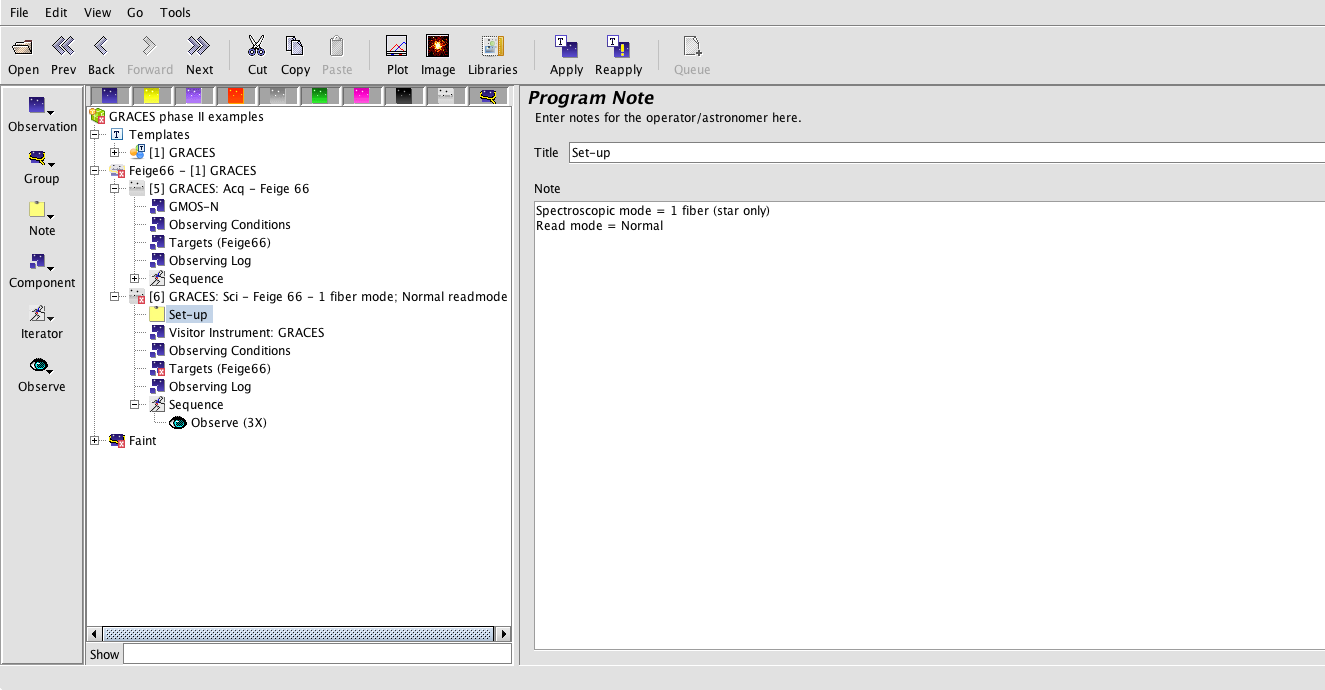This screenshot has width=1325, height=690.
Task: Go to the previous program with Prev
Action: (x=63, y=55)
